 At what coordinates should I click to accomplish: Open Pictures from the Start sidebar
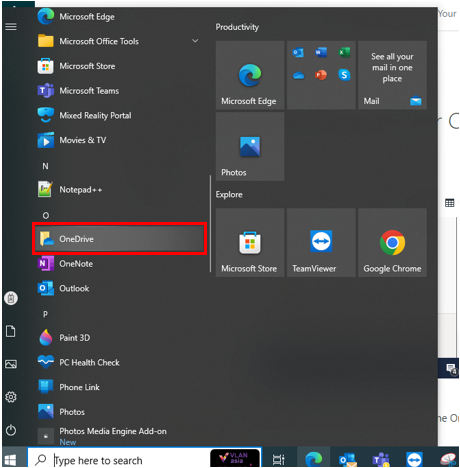11,364
